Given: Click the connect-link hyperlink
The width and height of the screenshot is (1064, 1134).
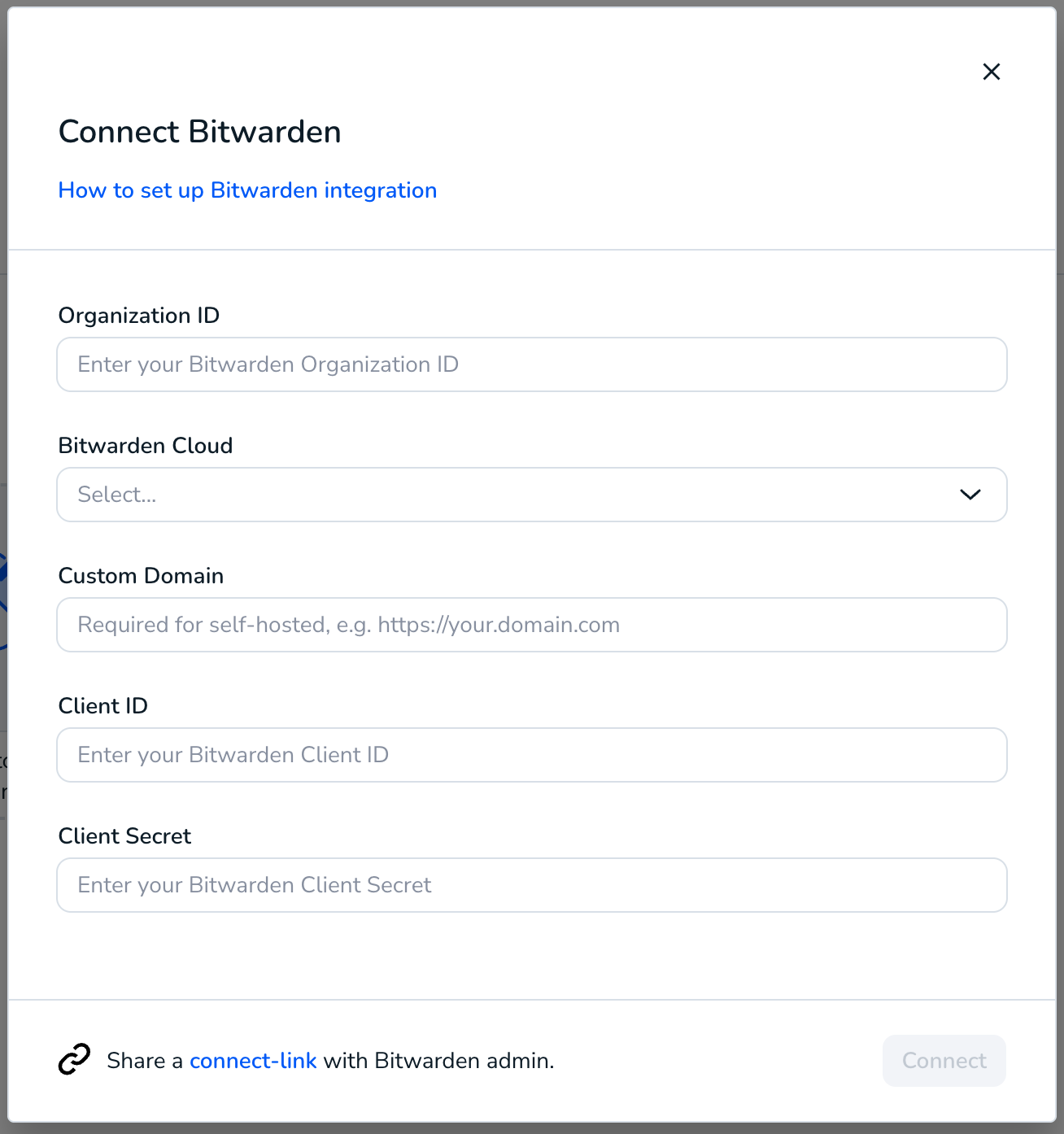Looking at the screenshot, I should (x=253, y=1060).
